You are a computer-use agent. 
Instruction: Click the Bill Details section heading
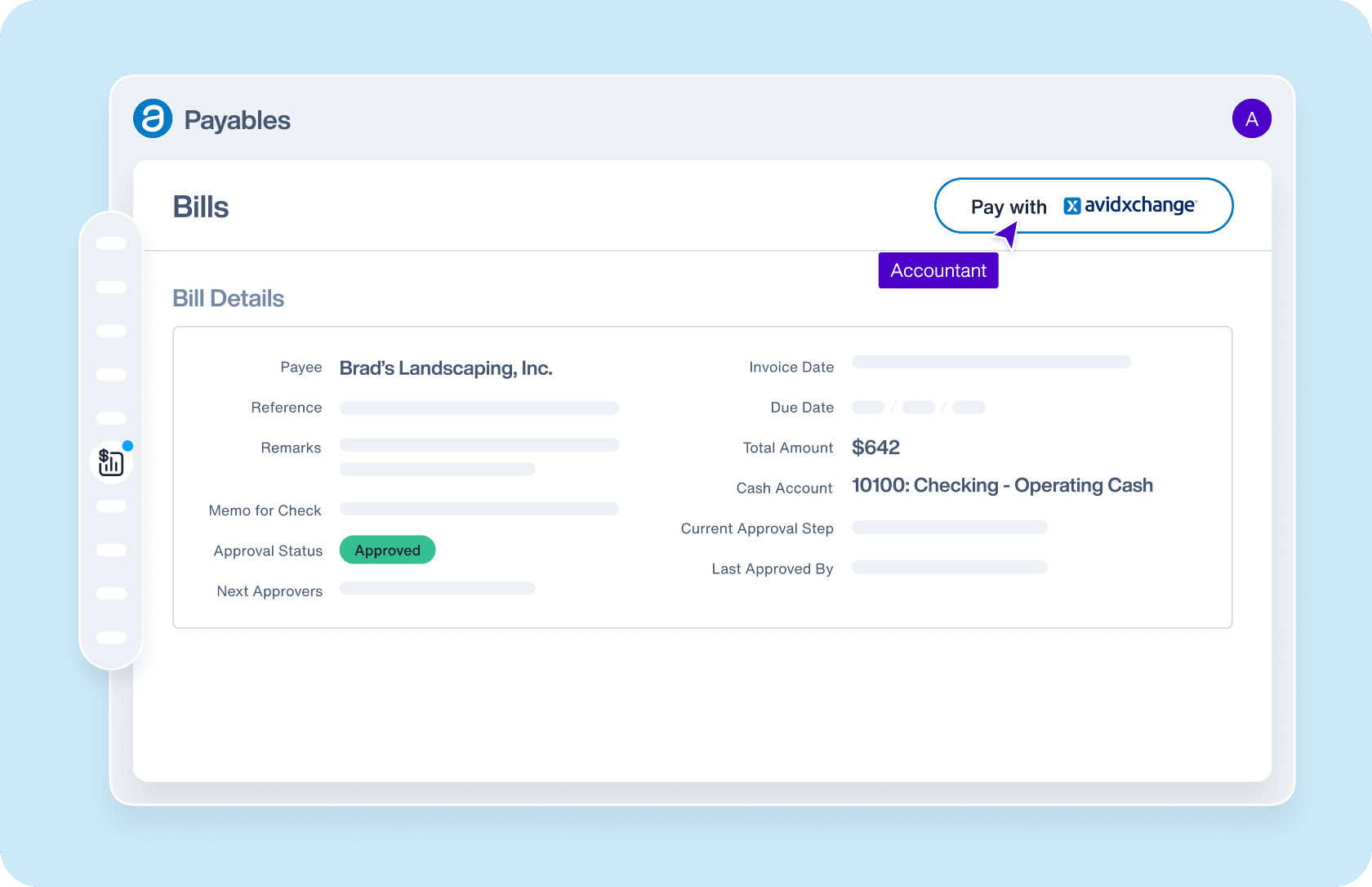tap(228, 298)
